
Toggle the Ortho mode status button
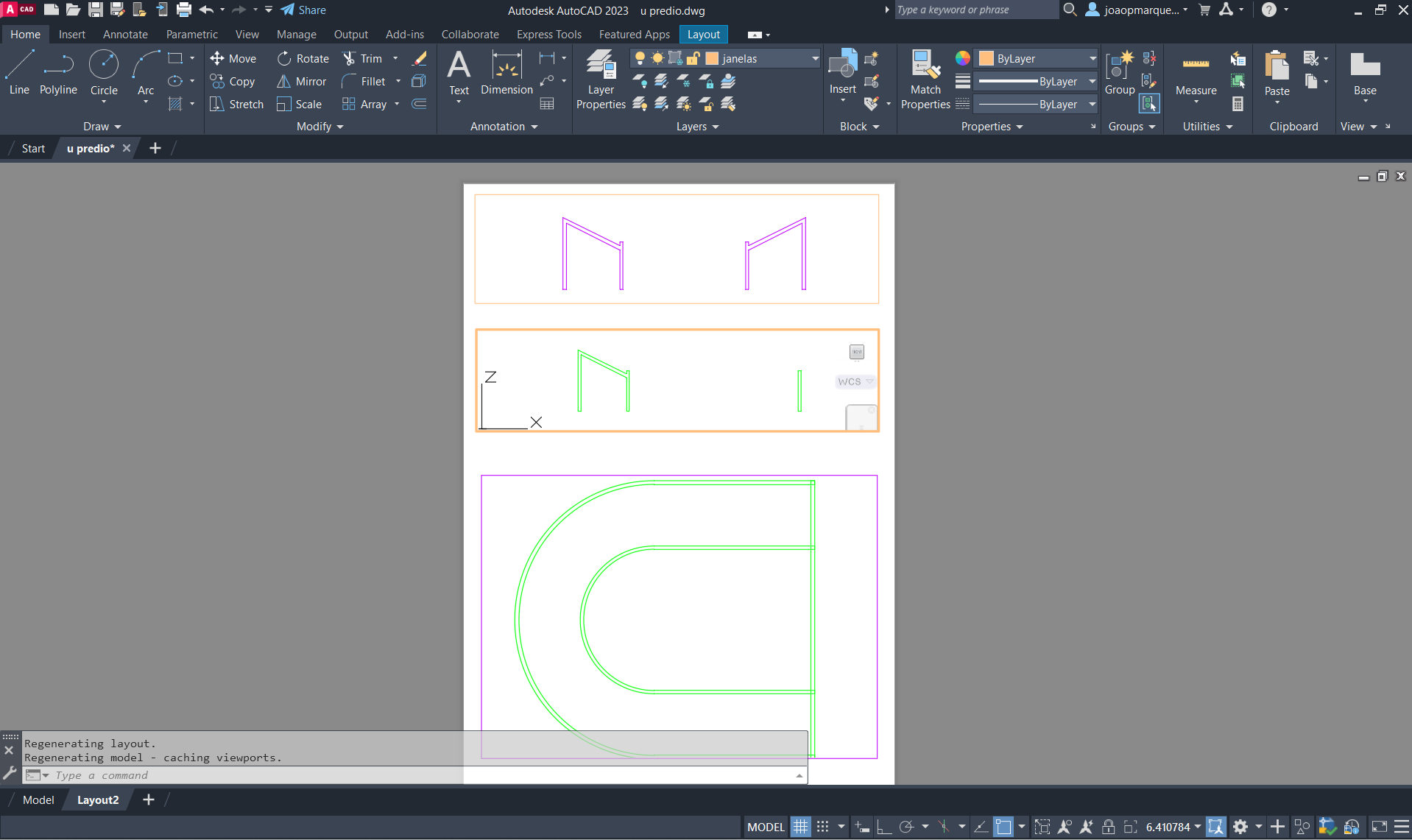(884, 827)
